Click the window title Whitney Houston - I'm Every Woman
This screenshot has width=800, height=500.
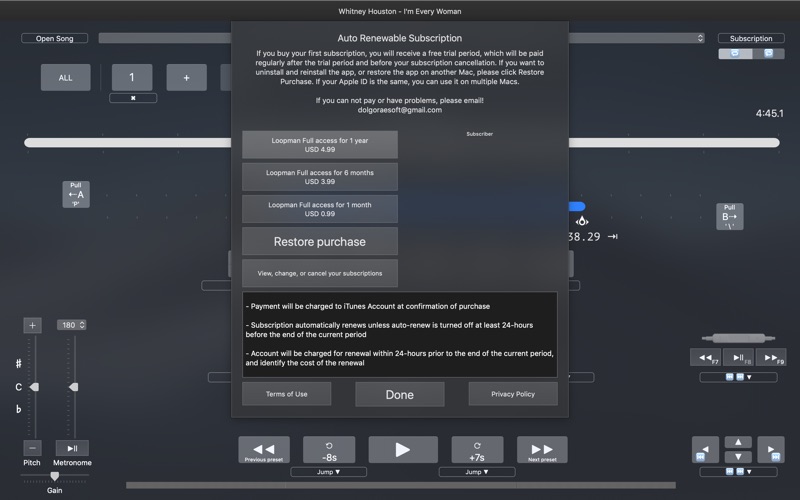pyautogui.click(x=400, y=11)
